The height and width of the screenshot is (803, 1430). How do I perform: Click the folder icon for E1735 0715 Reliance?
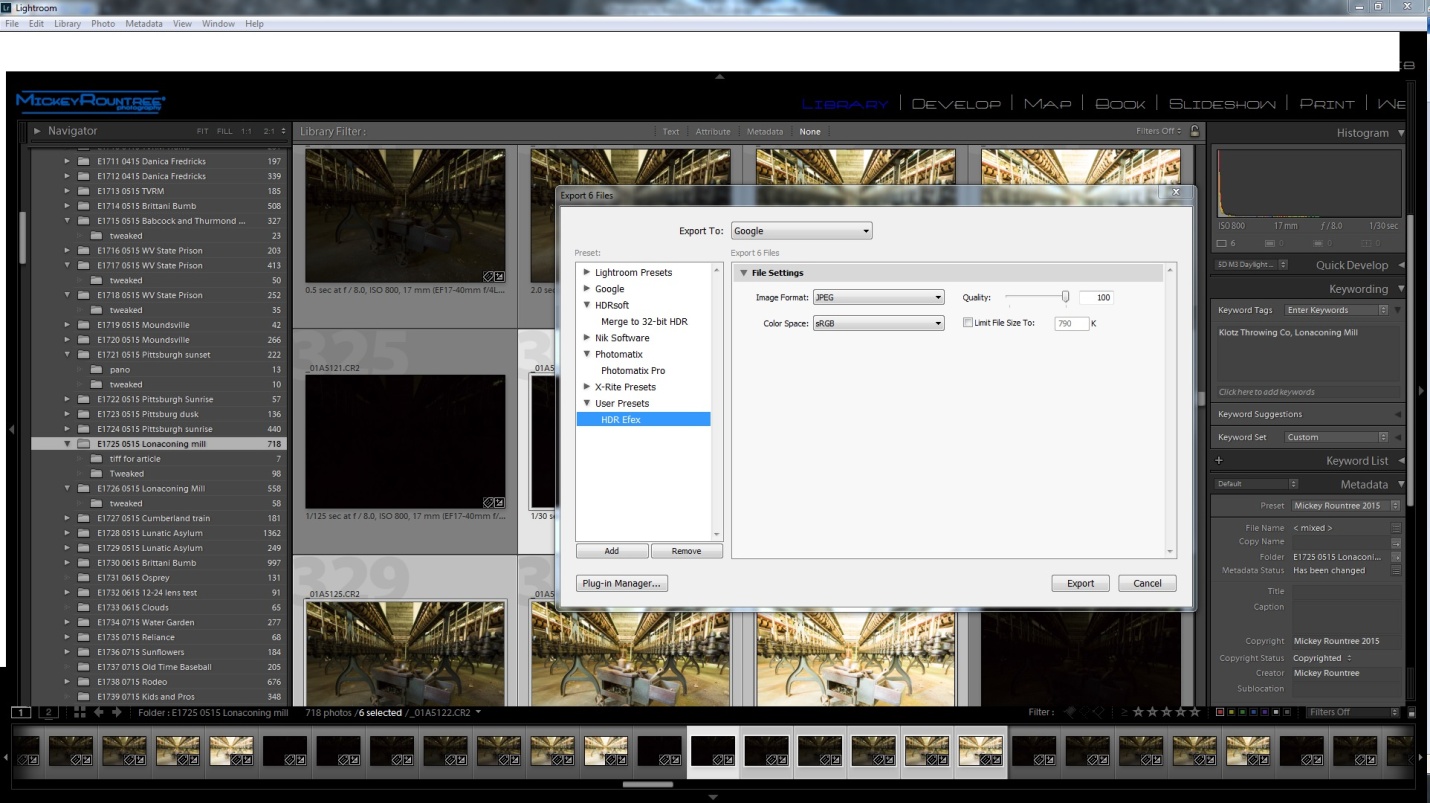[84, 637]
